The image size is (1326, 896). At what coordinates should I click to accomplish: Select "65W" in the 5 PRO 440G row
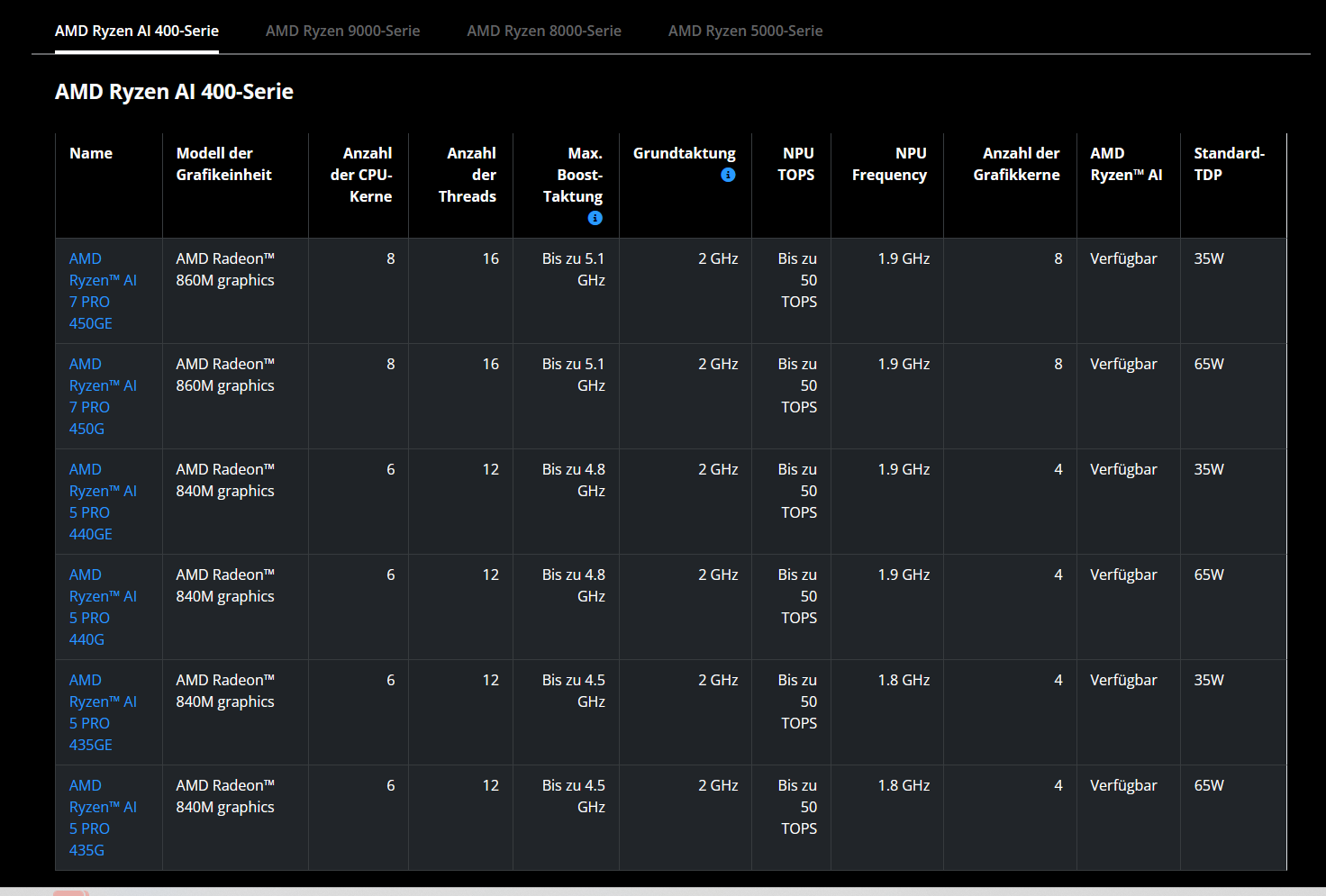pyautogui.click(x=1209, y=575)
